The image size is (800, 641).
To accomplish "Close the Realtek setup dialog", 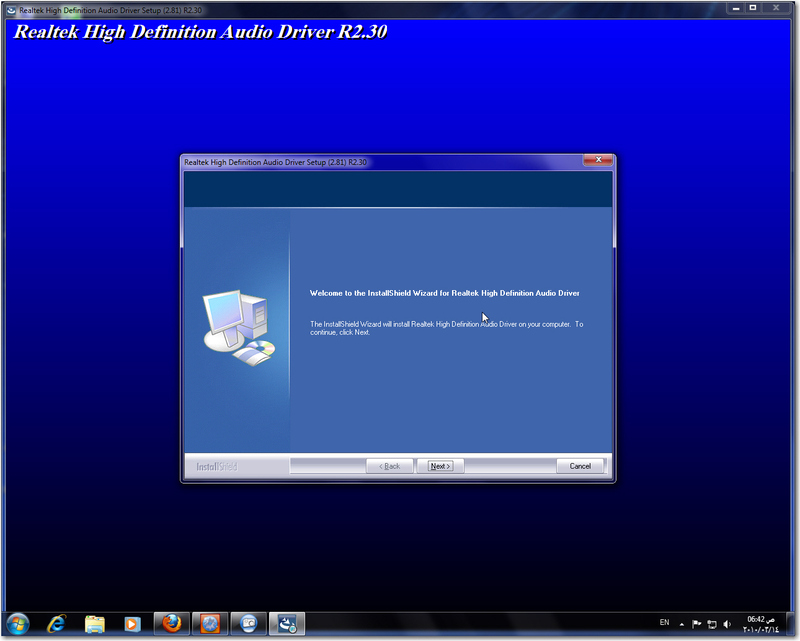I will 598,160.
